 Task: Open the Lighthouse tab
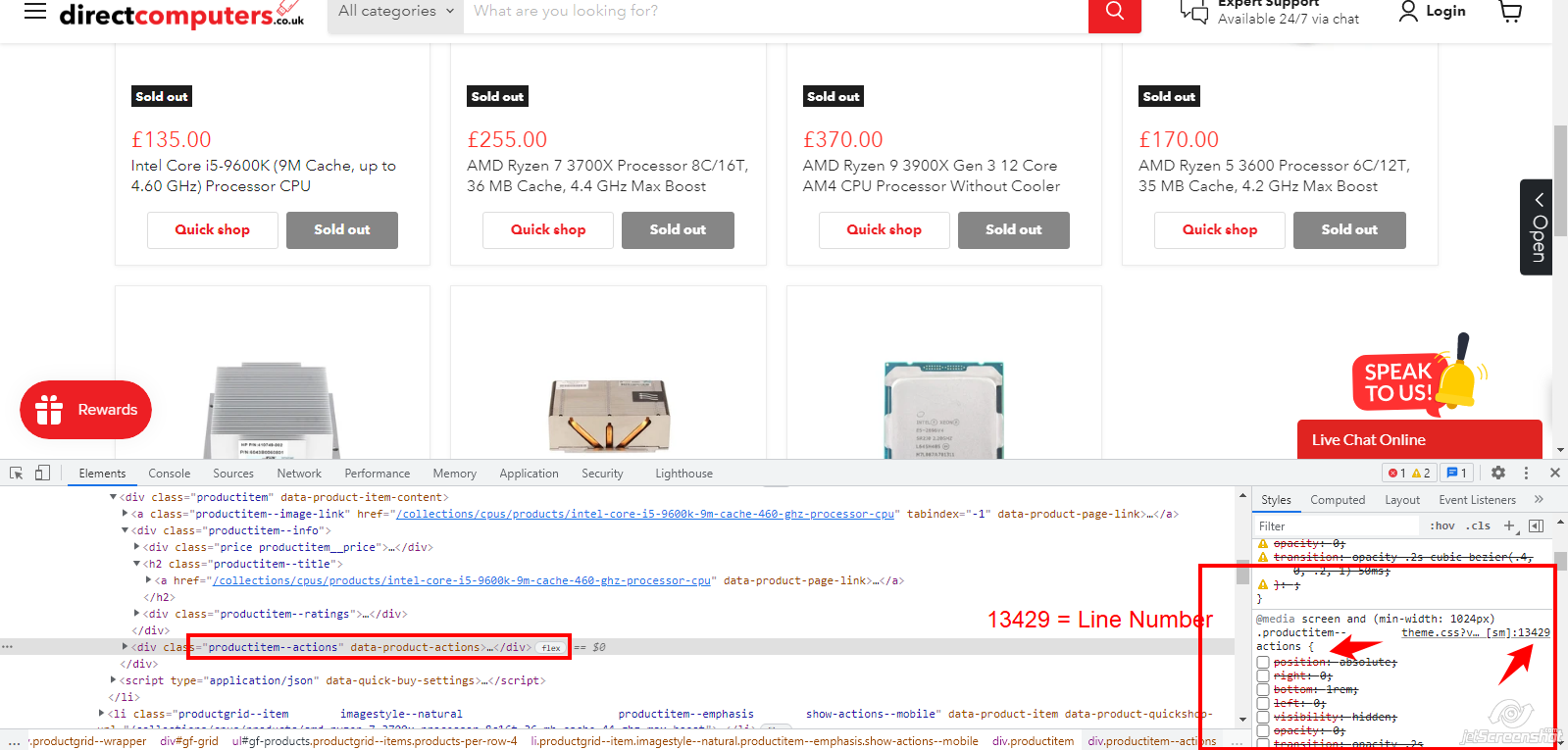tap(683, 473)
